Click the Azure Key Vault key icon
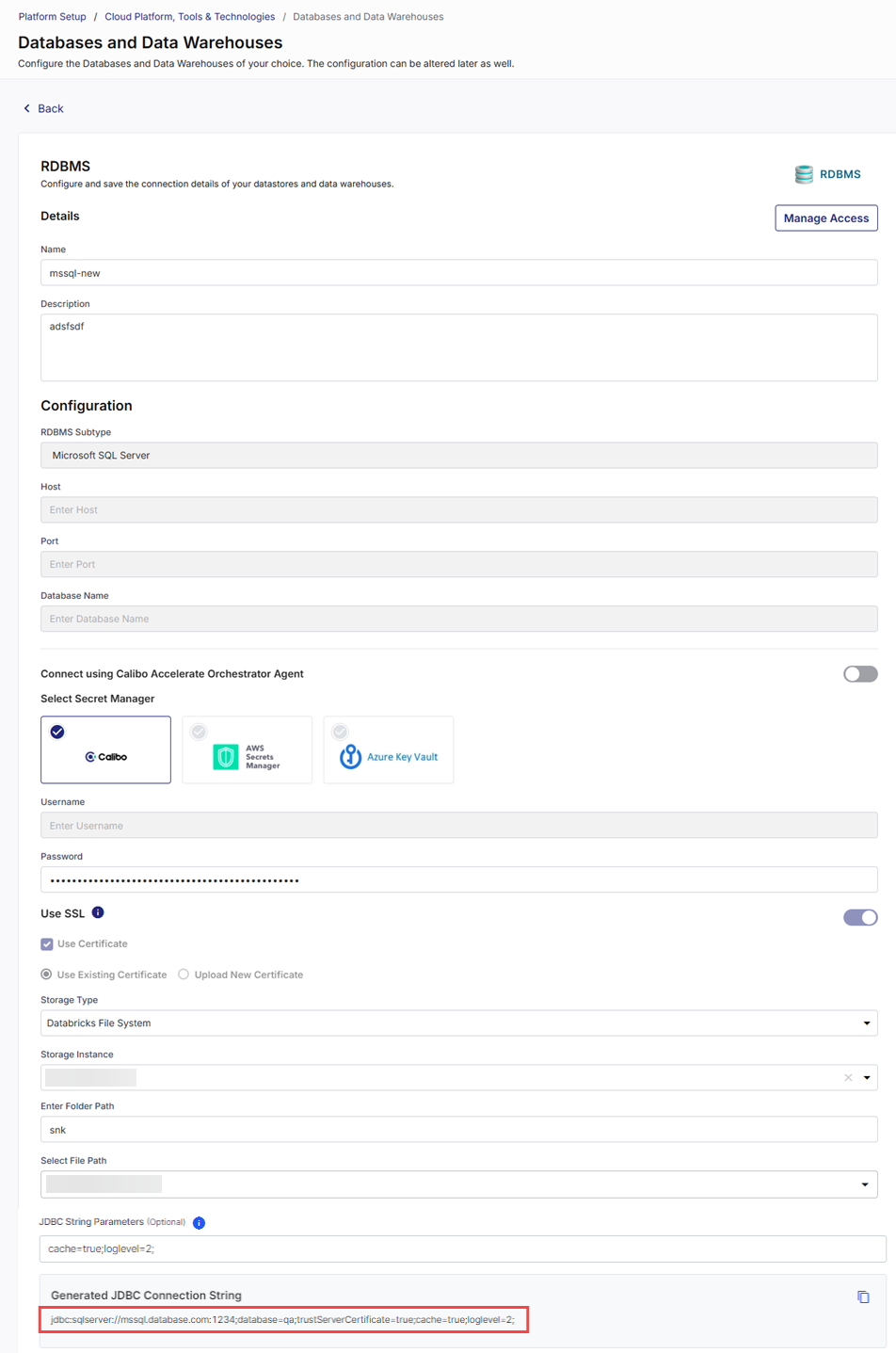896x1353 pixels. [351, 757]
